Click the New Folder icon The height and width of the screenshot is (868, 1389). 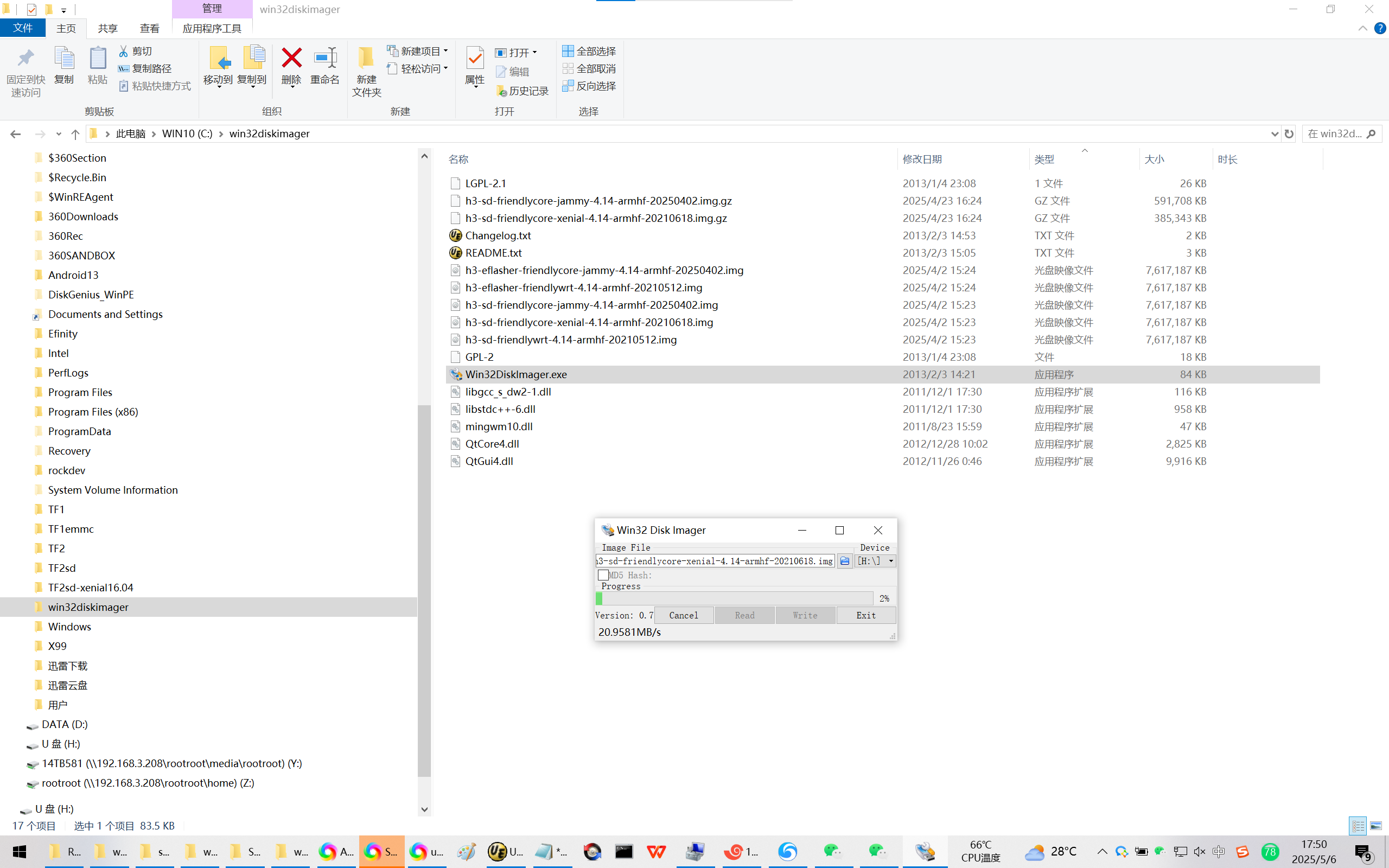(x=366, y=58)
